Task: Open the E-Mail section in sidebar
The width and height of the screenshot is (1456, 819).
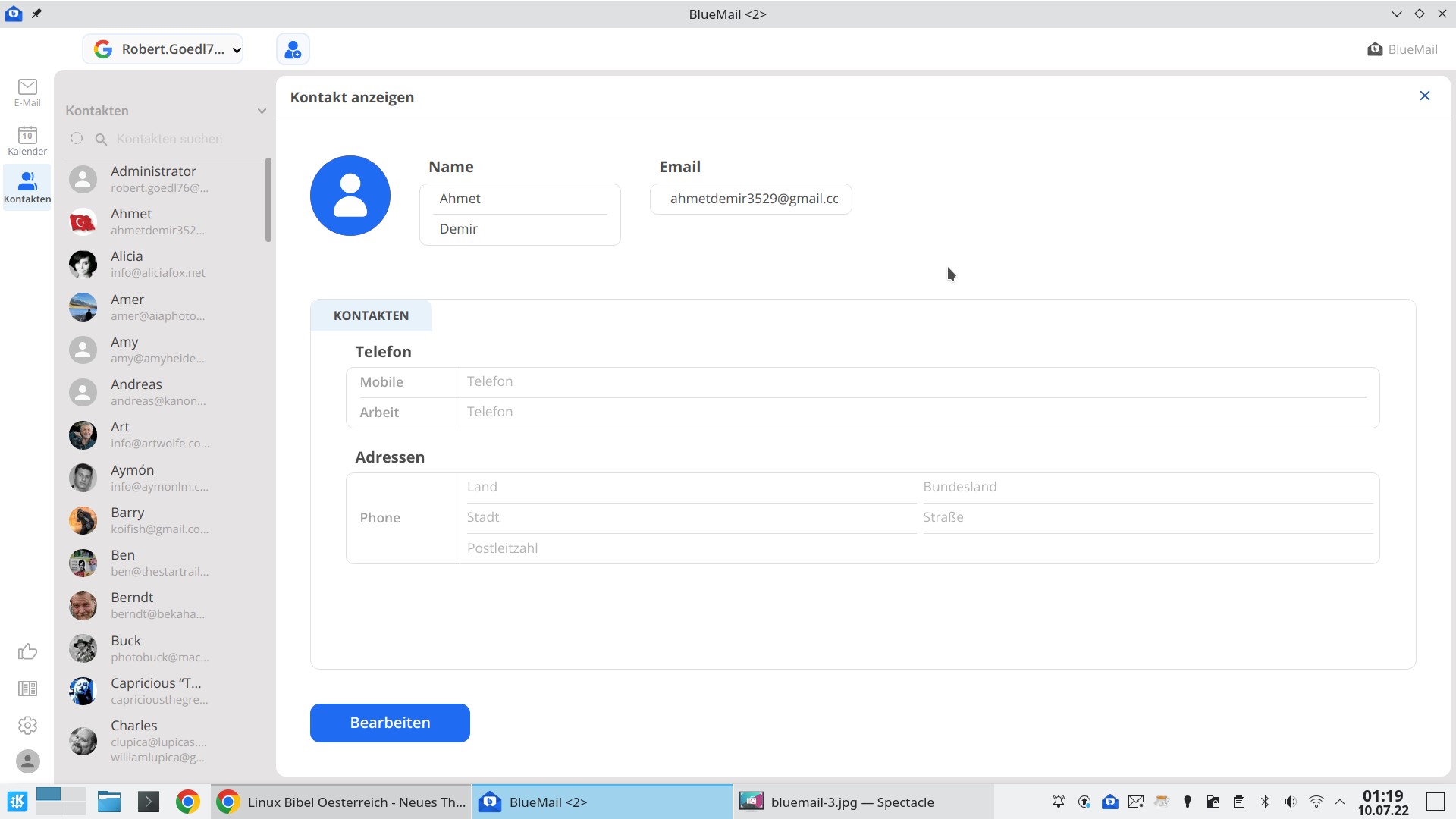Action: click(x=27, y=93)
